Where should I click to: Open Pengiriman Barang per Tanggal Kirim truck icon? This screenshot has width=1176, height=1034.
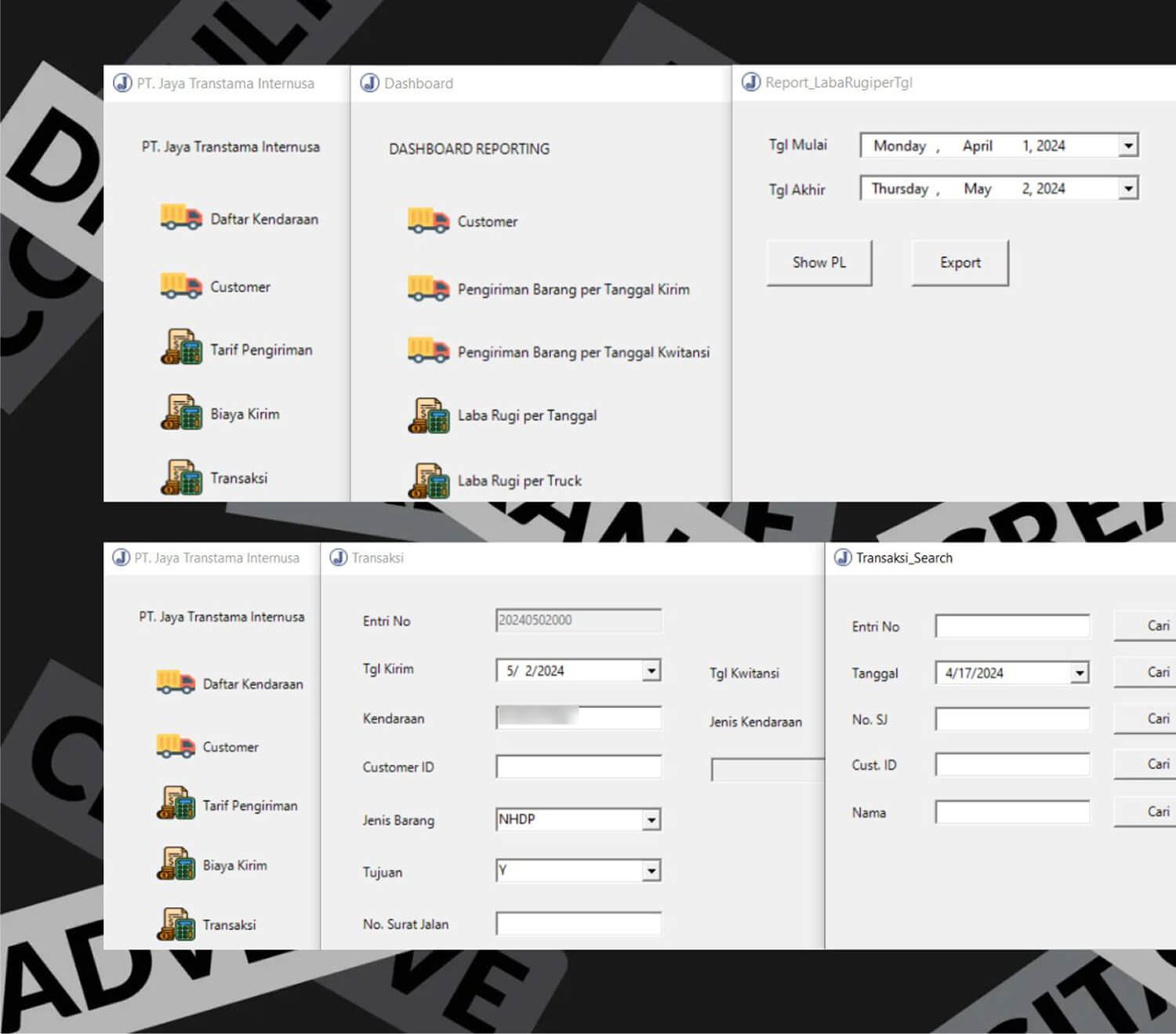tap(428, 288)
